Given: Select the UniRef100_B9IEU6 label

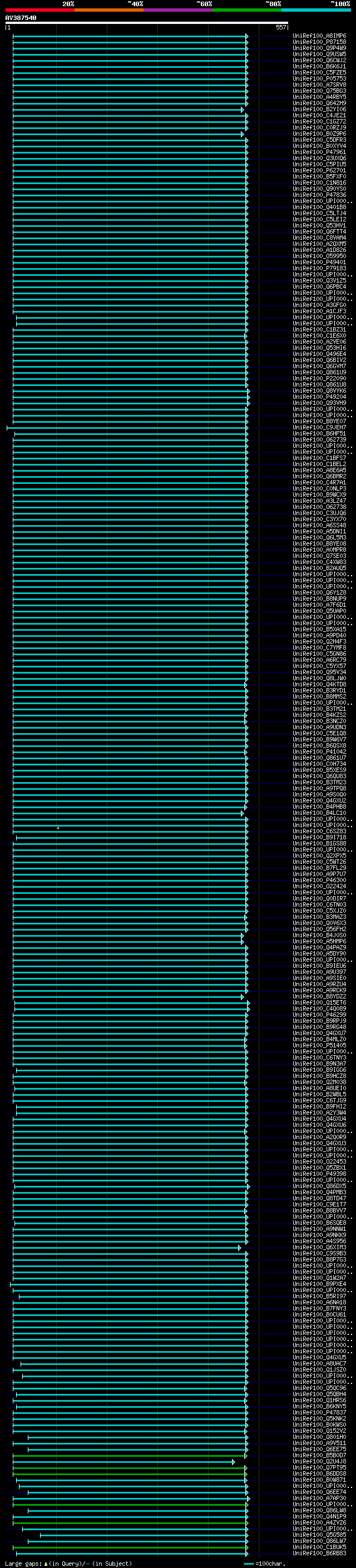Looking at the screenshot, I should (319, 966).
